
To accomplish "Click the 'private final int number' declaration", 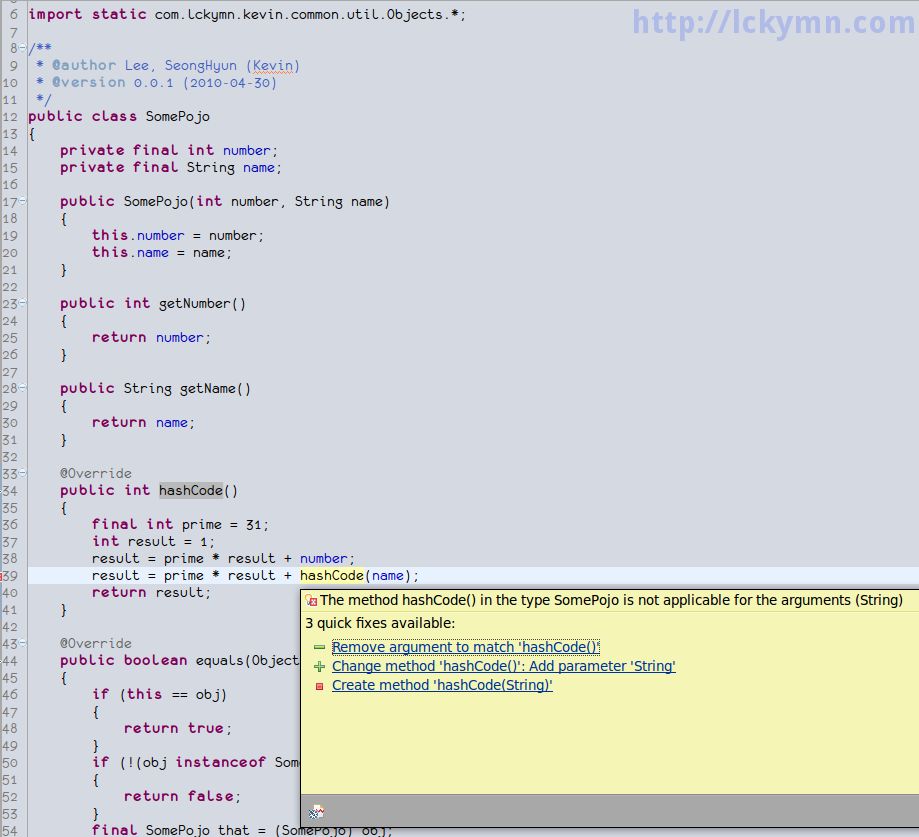I will 169,150.
